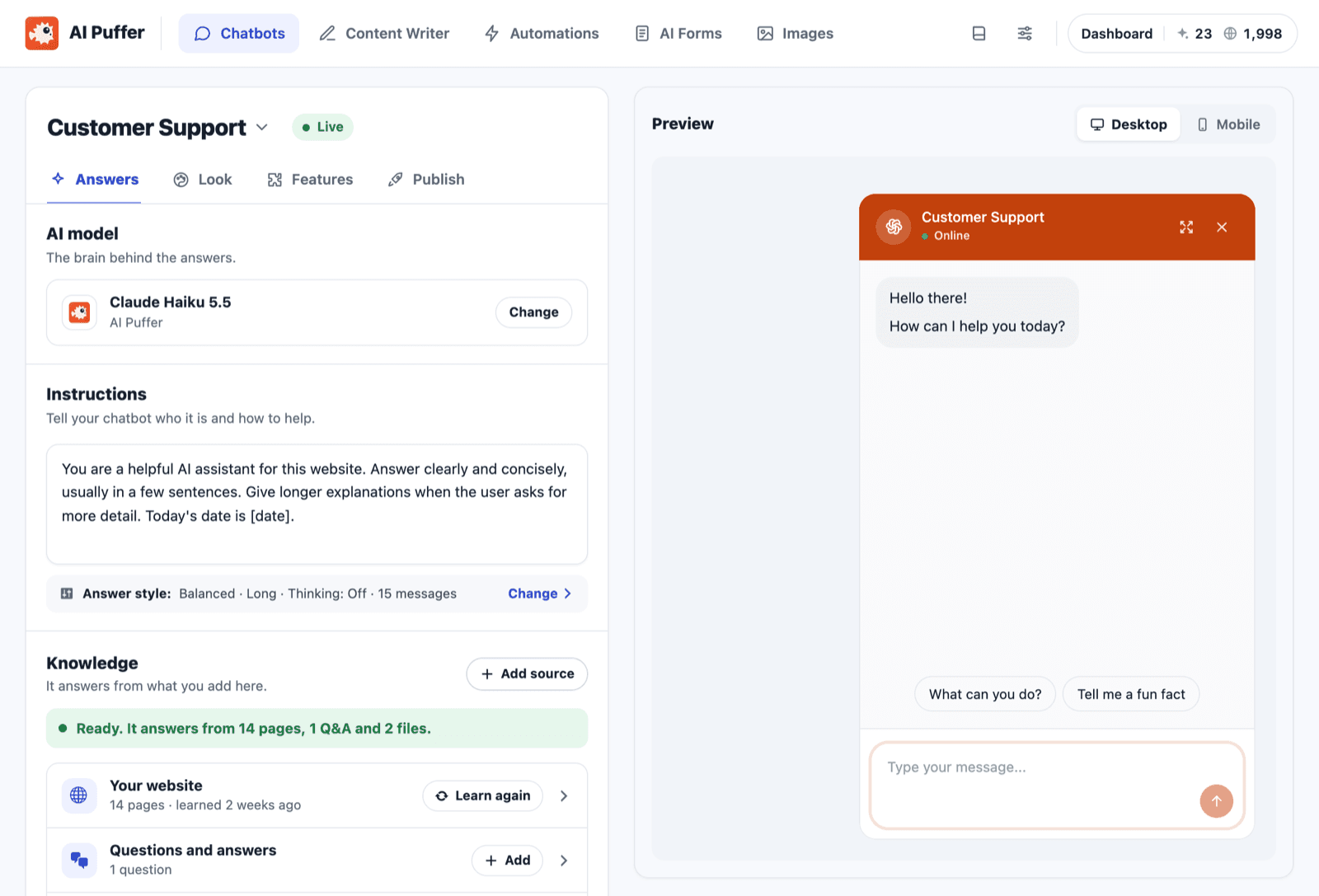
Task: Close the Customer Support chat widget
Action: [1222, 228]
